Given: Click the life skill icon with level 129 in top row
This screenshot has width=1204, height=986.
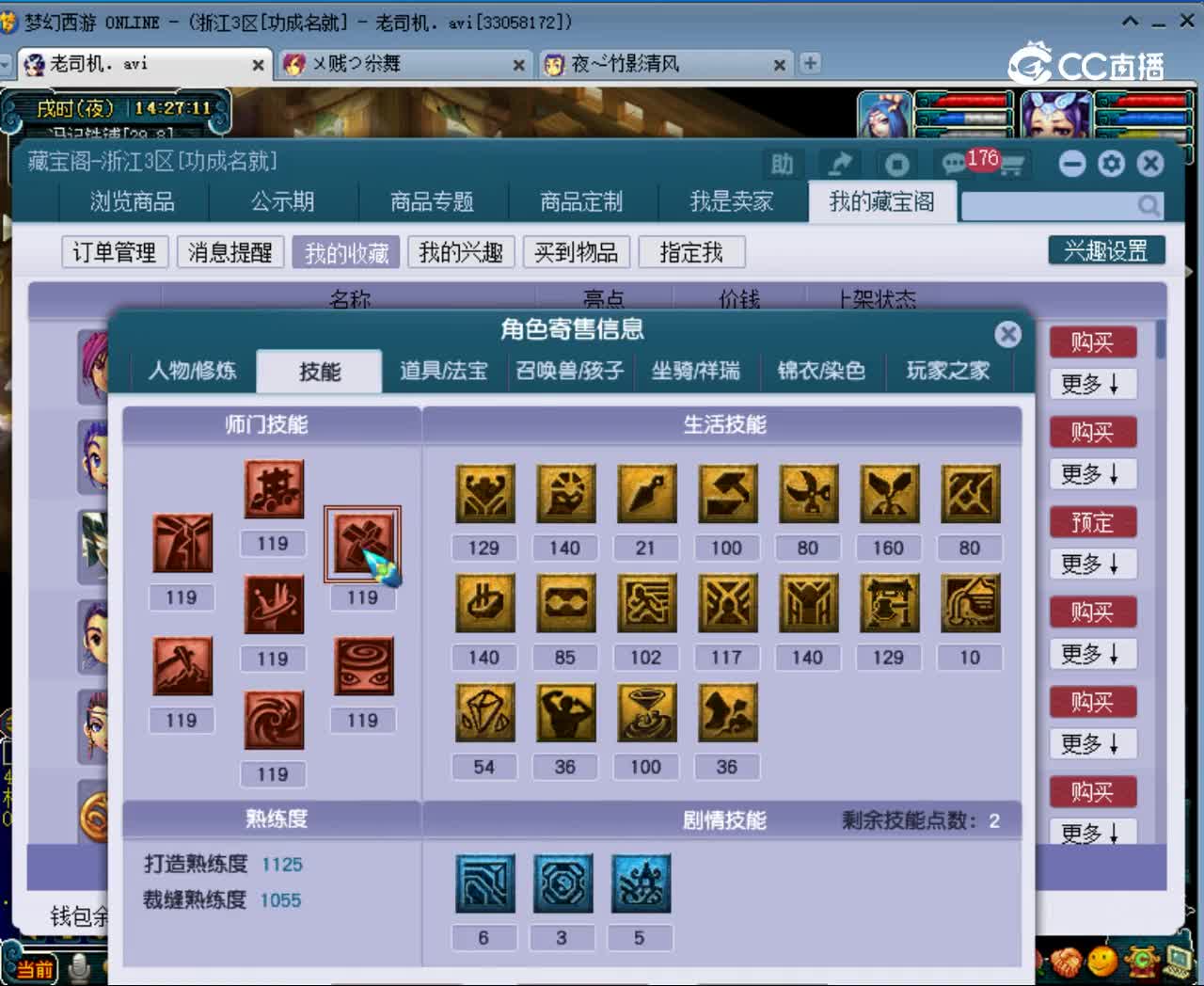Looking at the screenshot, I should [484, 494].
